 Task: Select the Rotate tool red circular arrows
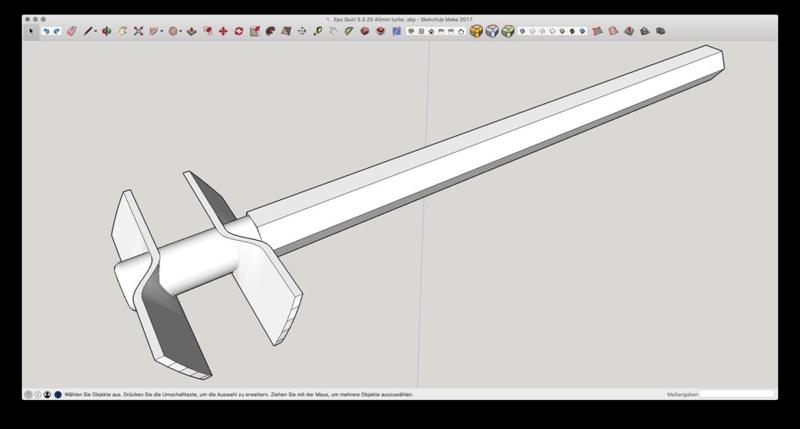239,31
